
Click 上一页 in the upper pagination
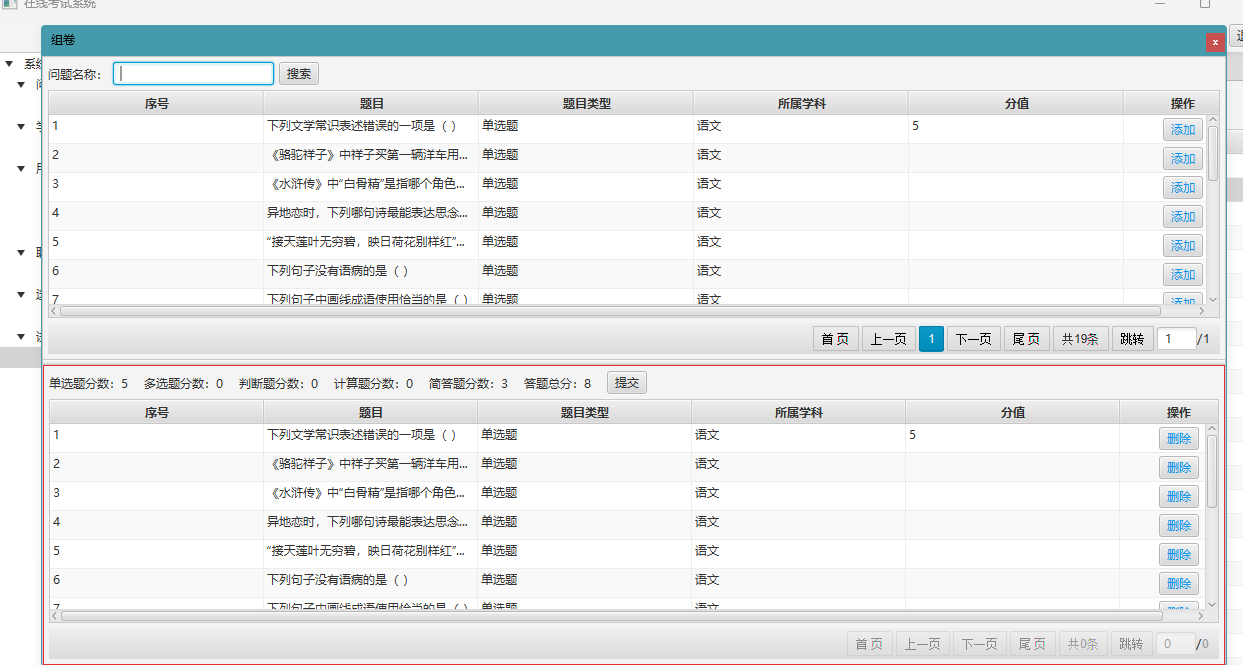888,339
